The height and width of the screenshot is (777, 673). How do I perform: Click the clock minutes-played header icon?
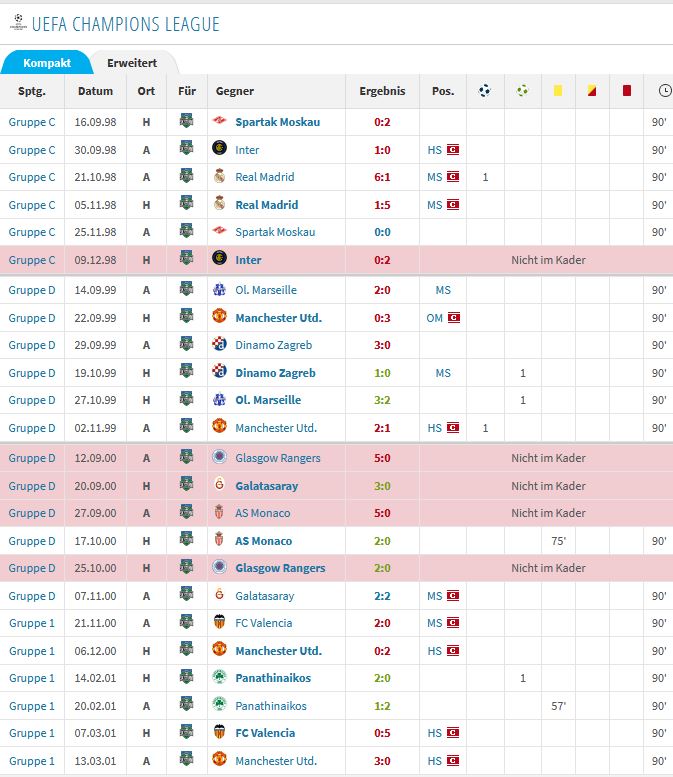(665, 91)
